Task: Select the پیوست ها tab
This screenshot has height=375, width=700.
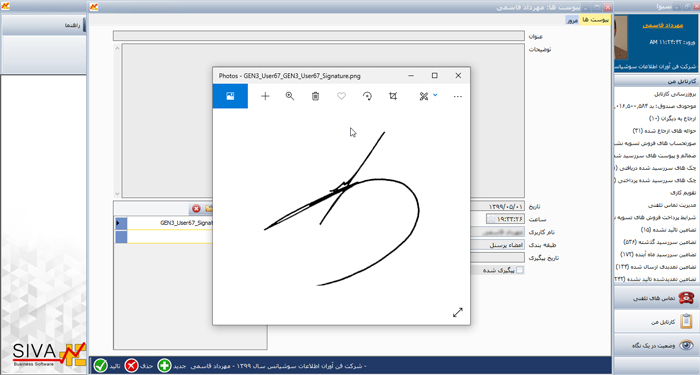Action: 595,20
